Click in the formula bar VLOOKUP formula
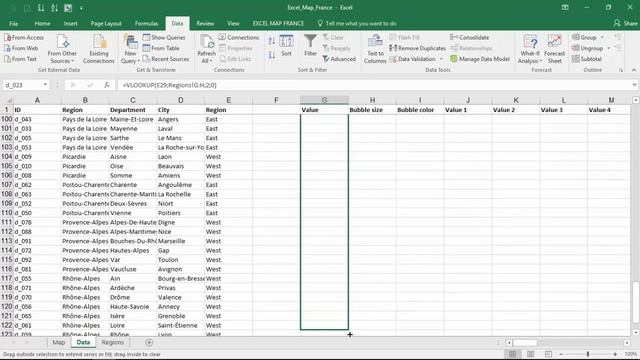Viewport: 640px width, 360px height. point(170,85)
